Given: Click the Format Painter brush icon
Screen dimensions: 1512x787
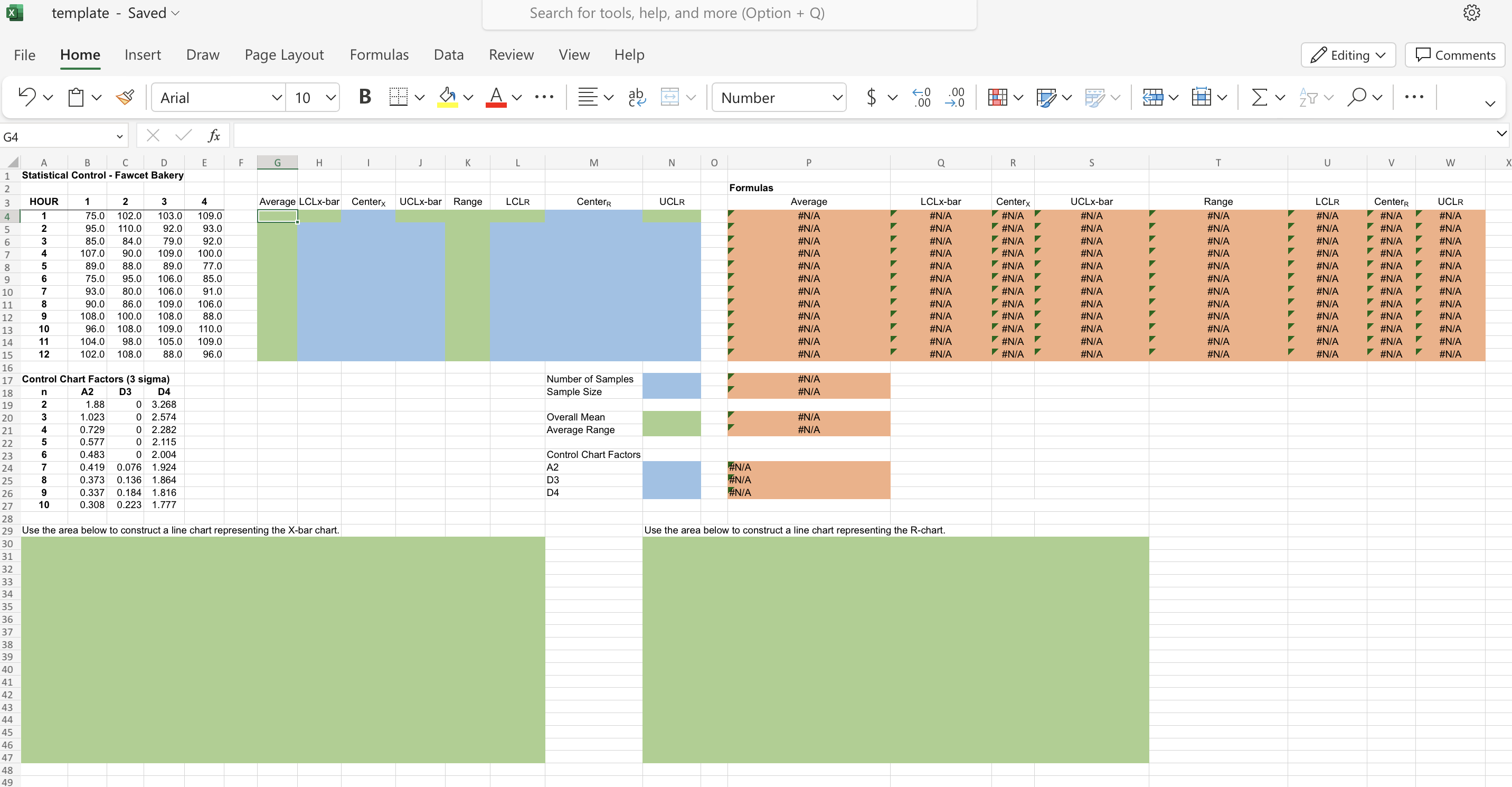Looking at the screenshot, I should point(125,97).
